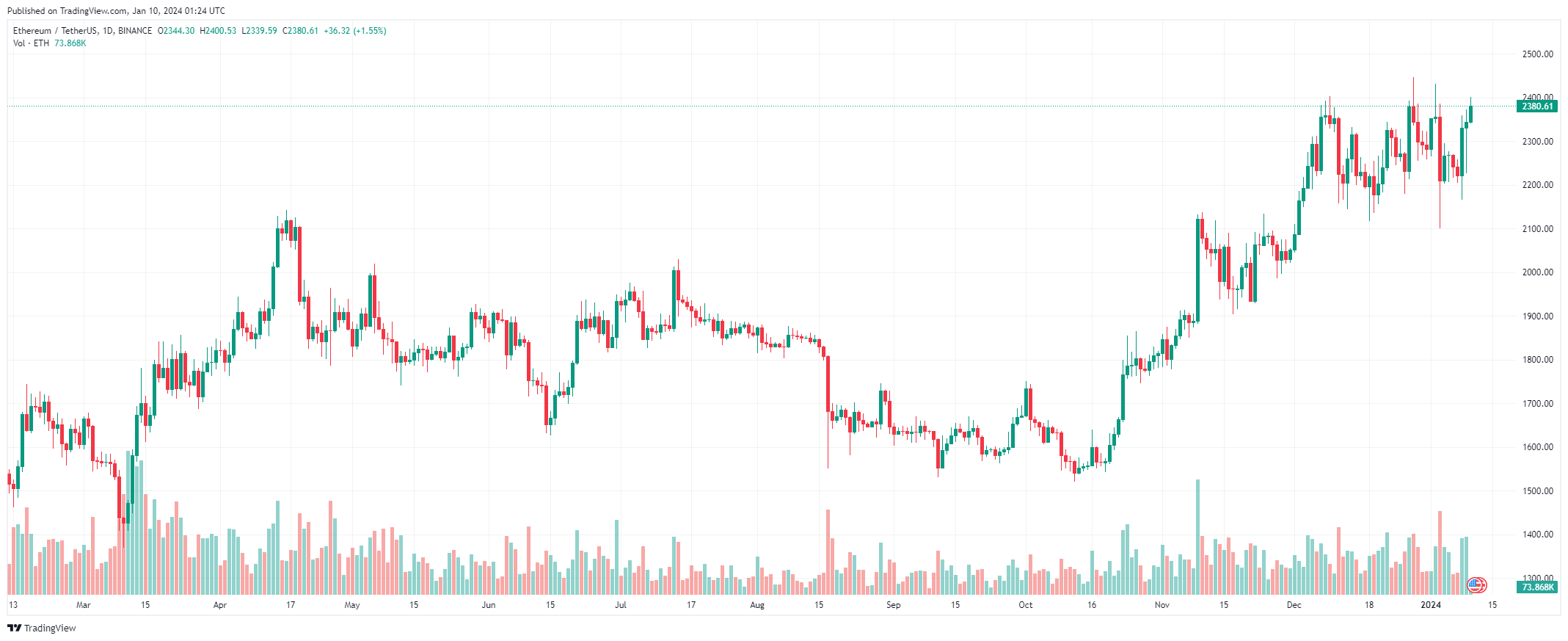Click the Vol · ETH indicator label

(31, 43)
